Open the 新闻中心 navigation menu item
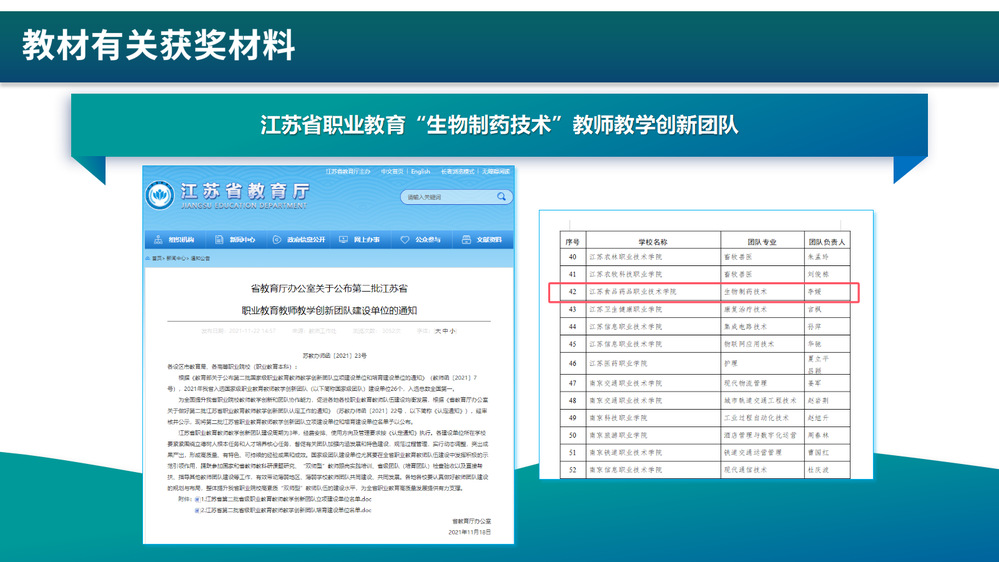The height and width of the screenshot is (562, 999). (241, 240)
